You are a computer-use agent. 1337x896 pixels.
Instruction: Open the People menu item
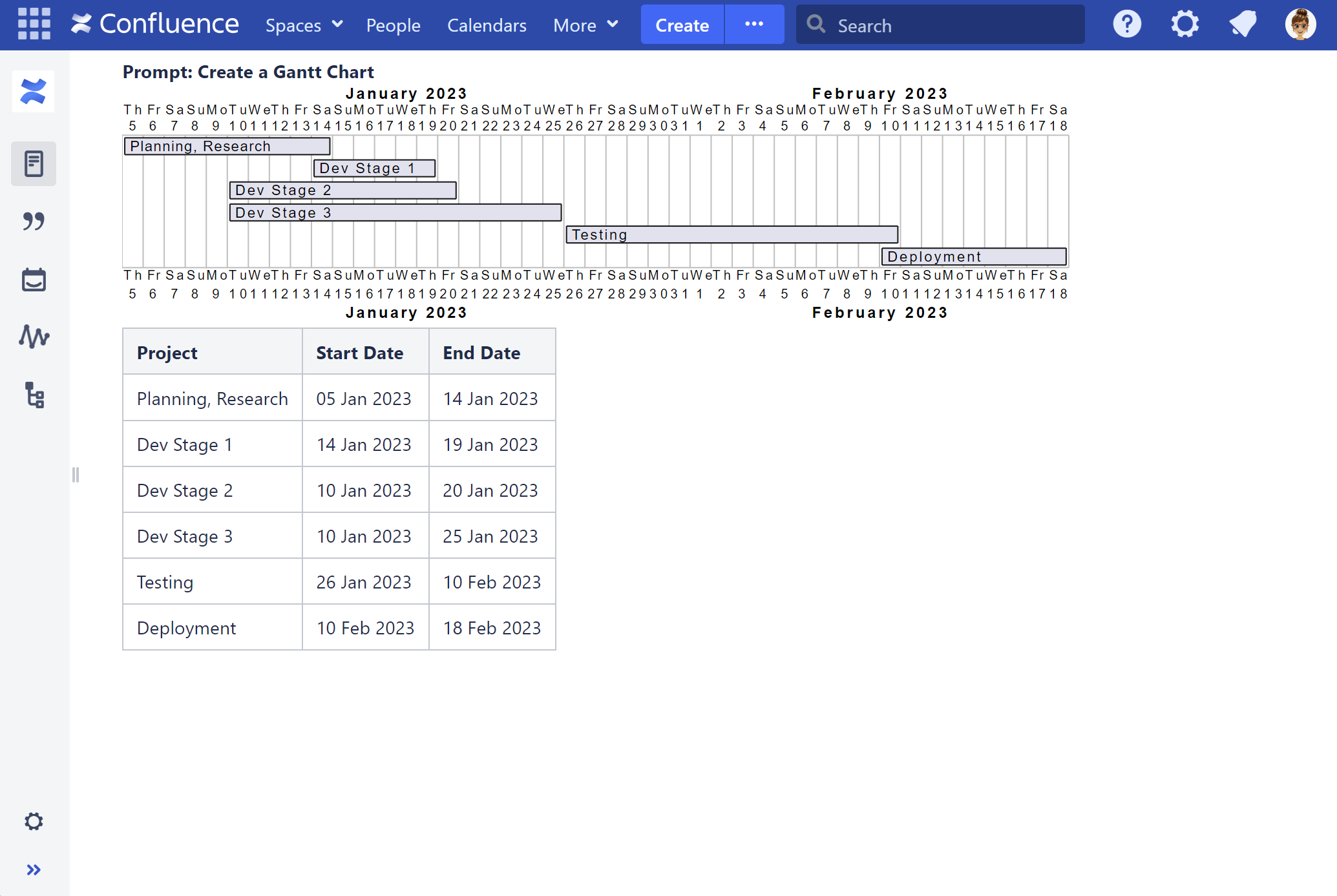(393, 25)
